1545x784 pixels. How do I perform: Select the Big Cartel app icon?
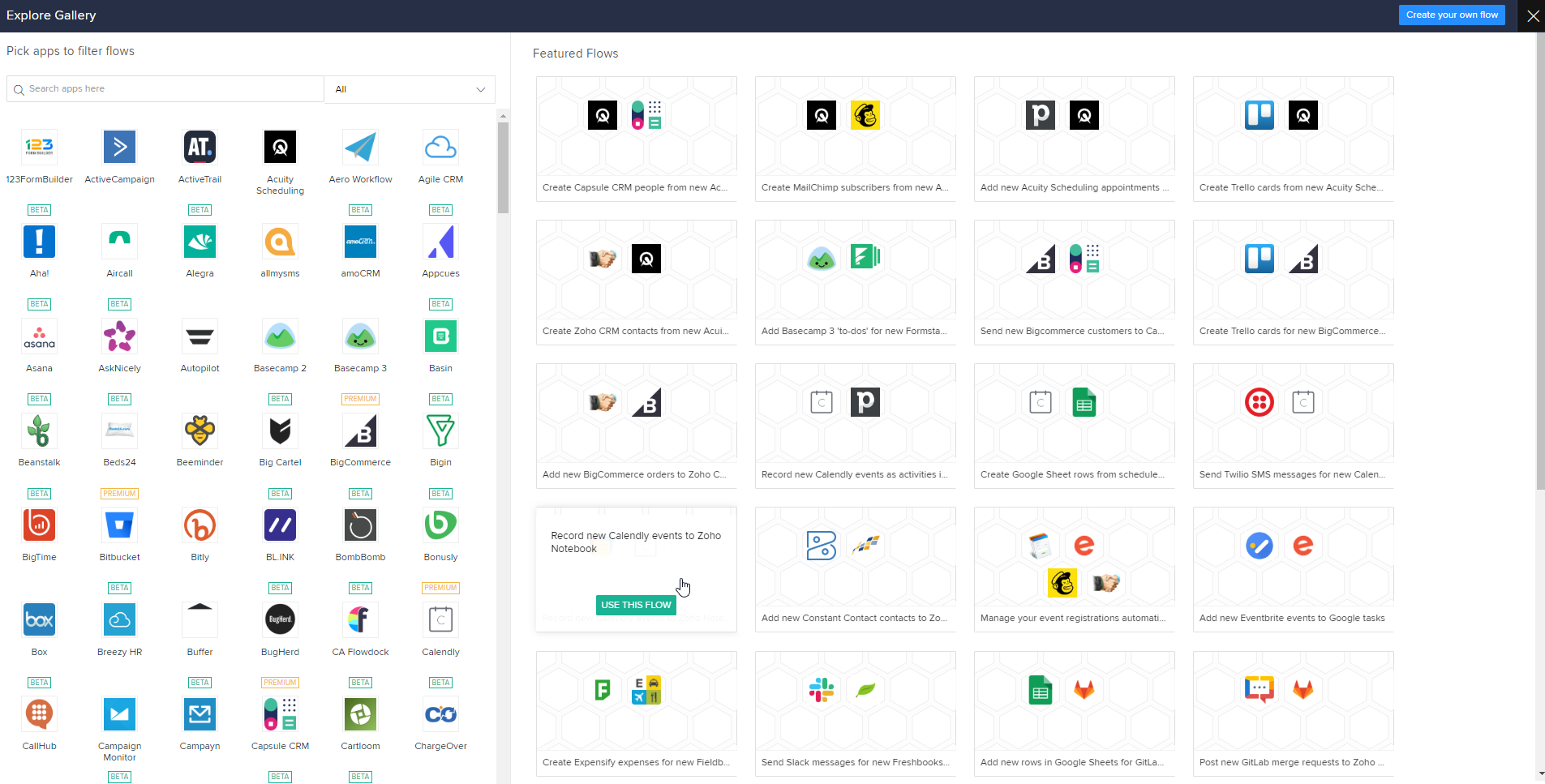point(280,431)
